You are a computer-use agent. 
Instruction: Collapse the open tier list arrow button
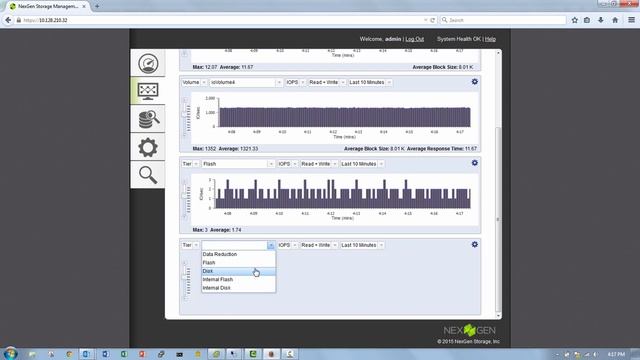pos(271,245)
